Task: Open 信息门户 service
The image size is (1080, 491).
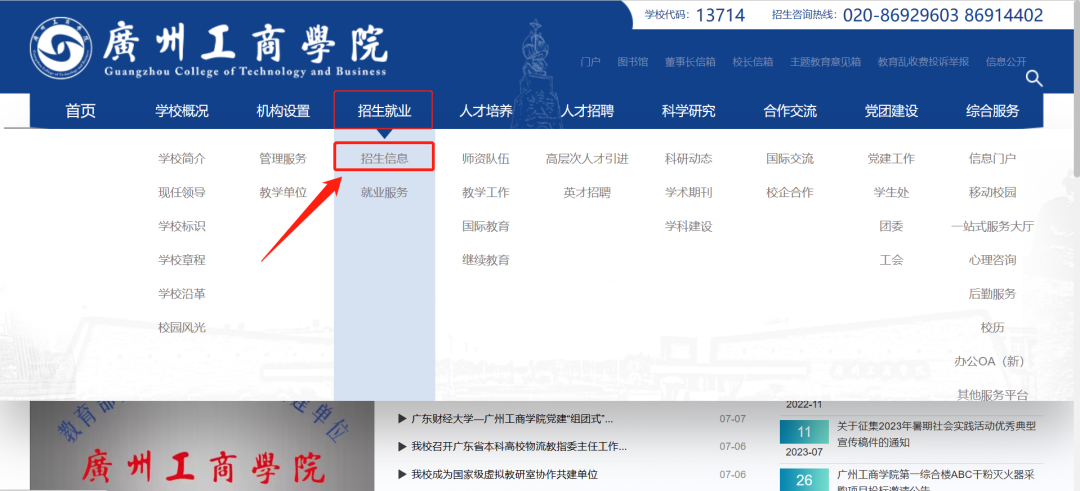Action: [993, 159]
